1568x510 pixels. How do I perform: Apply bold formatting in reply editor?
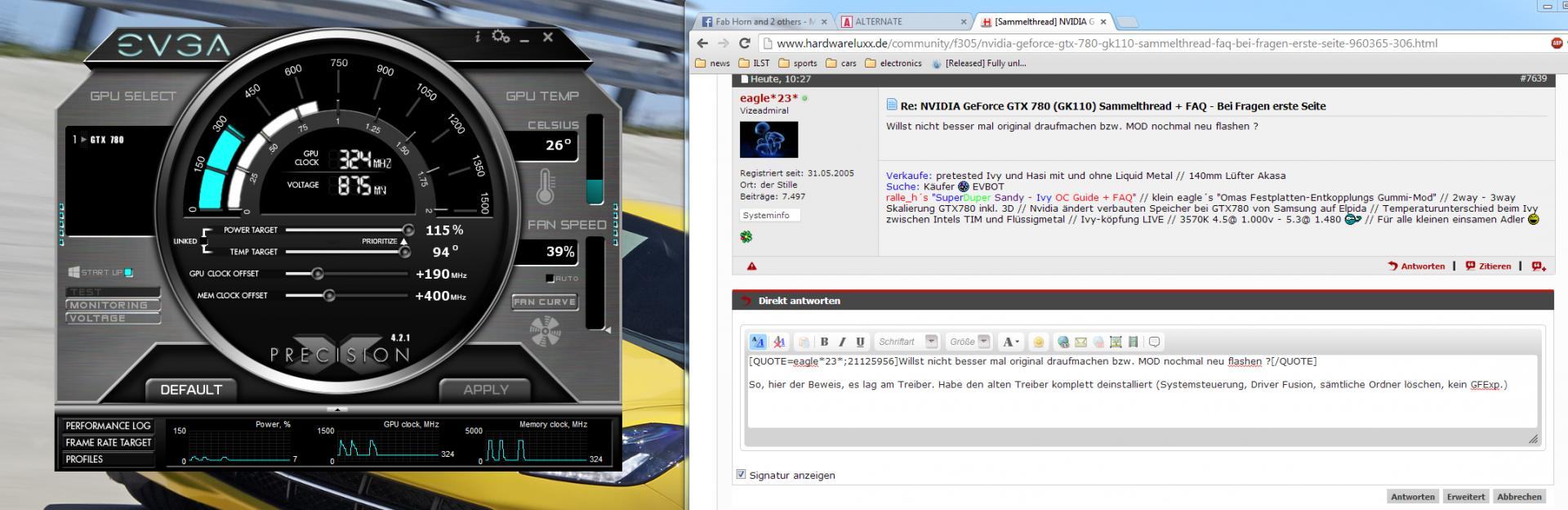coord(824,342)
